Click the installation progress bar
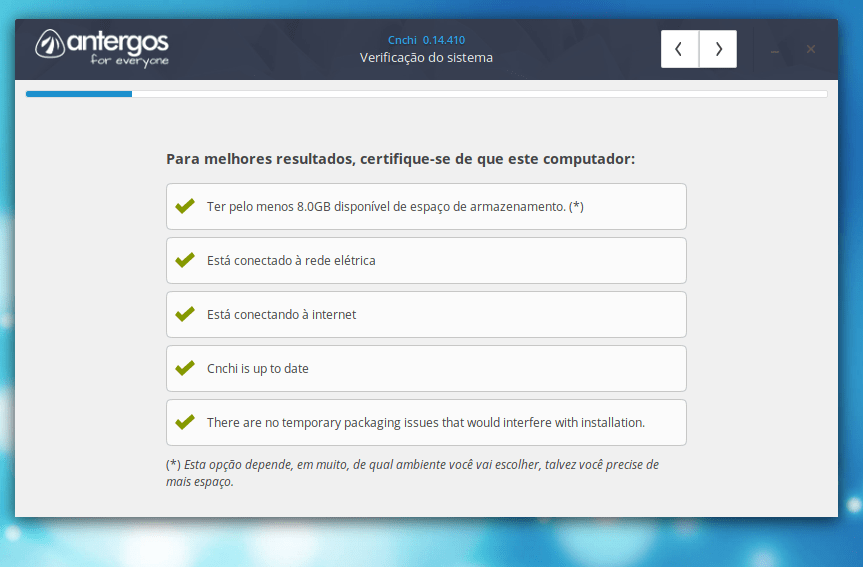 (426, 94)
